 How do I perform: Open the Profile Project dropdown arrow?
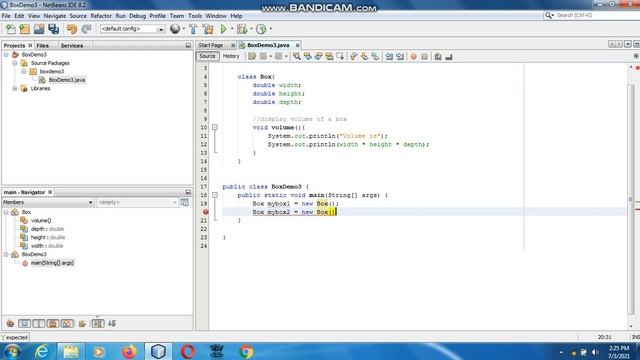(x=270, y=29)
